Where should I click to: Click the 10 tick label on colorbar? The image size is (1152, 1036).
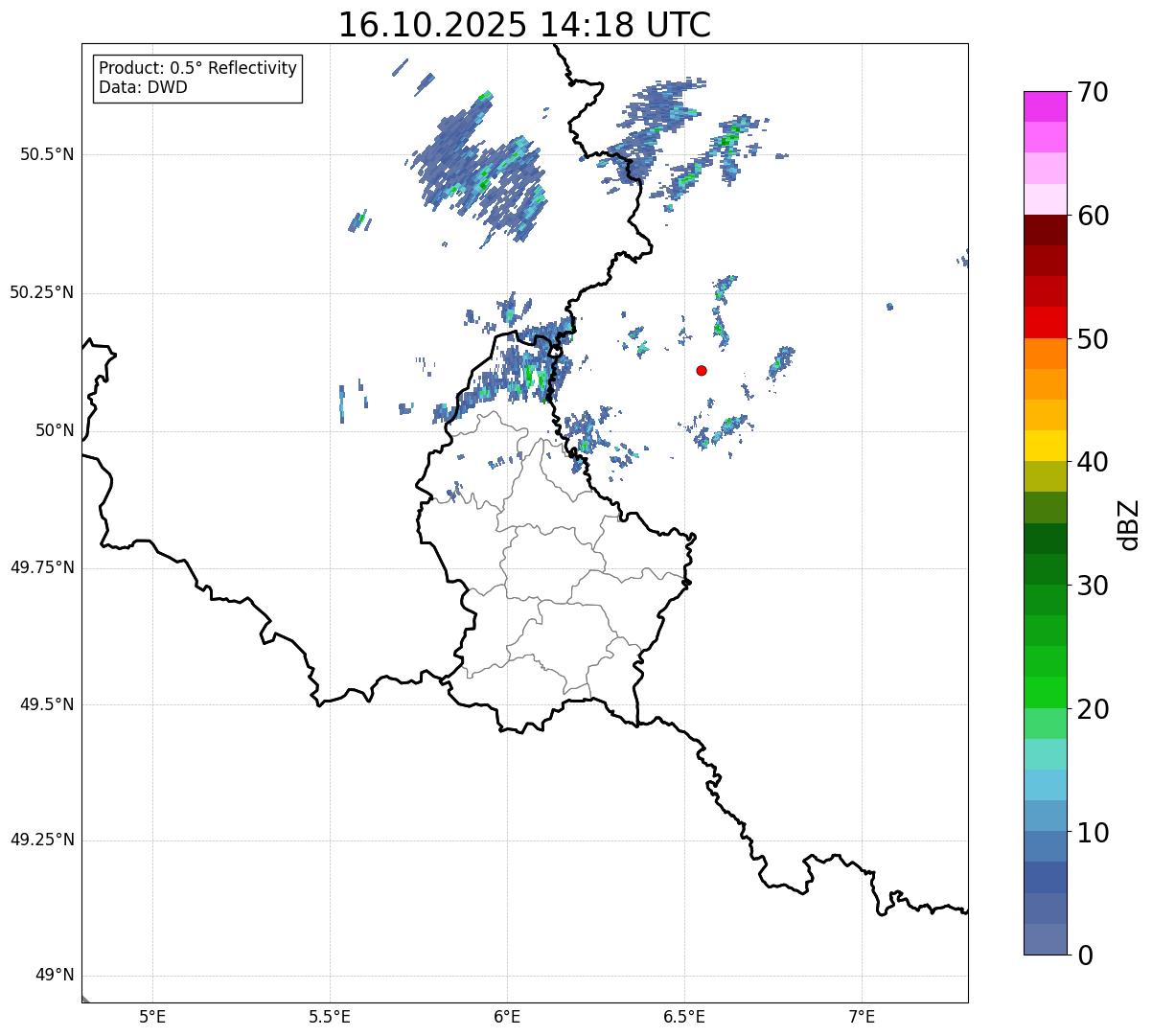click(x=1093, y=833)
